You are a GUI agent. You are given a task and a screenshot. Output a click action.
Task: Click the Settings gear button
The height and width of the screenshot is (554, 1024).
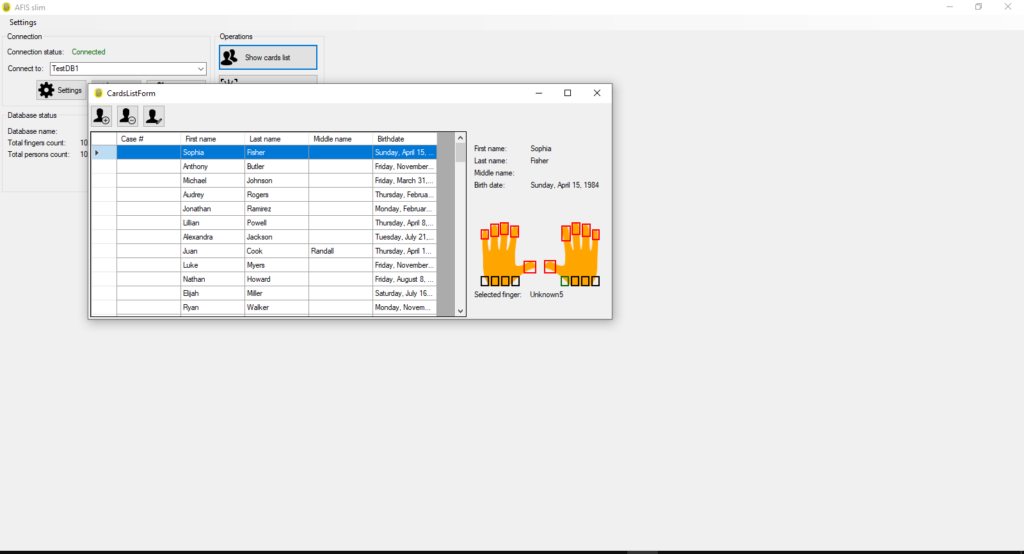coord(61,90)
